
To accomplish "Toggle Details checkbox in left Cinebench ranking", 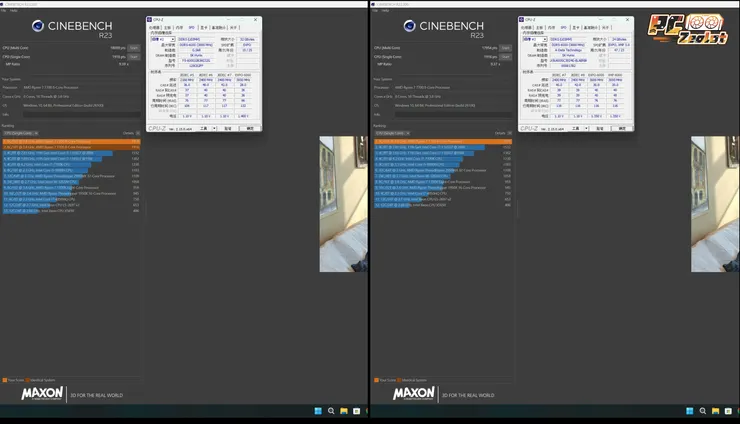I will point(138,133).
